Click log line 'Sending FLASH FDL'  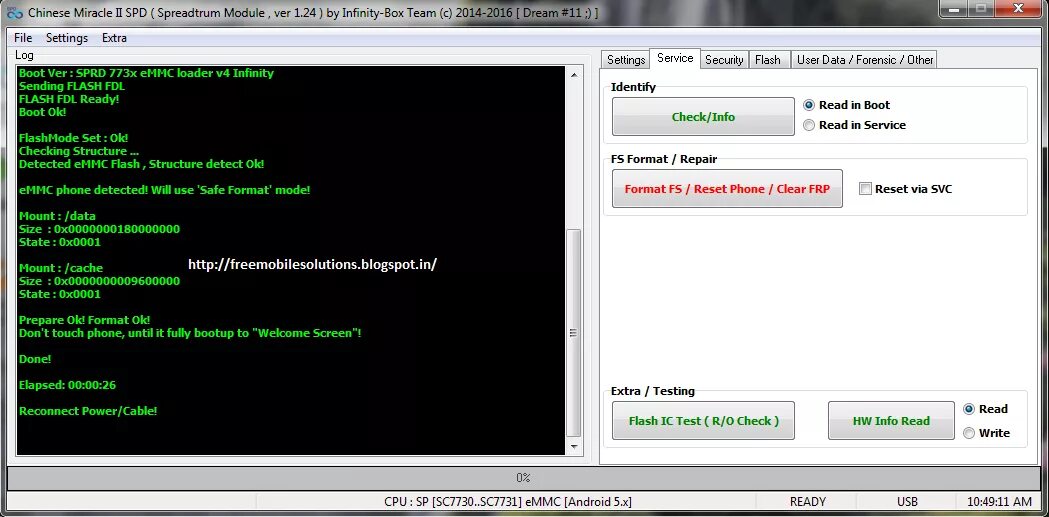pos(72,86)
